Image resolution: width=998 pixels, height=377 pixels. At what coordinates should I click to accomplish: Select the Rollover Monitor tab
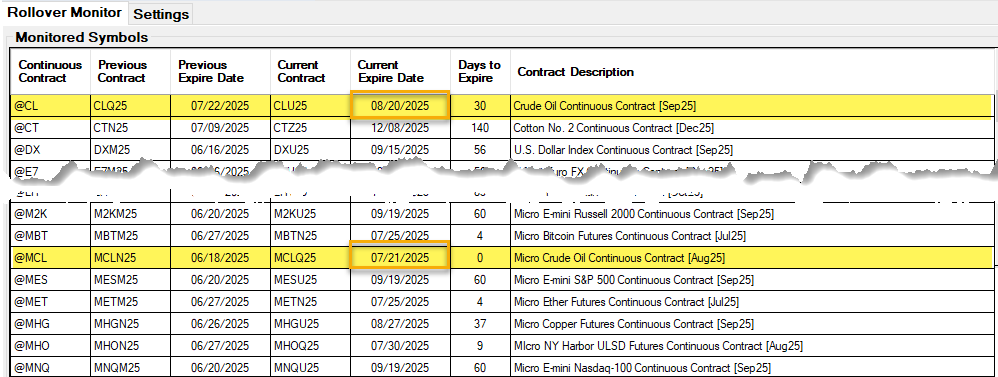[64, 12]
